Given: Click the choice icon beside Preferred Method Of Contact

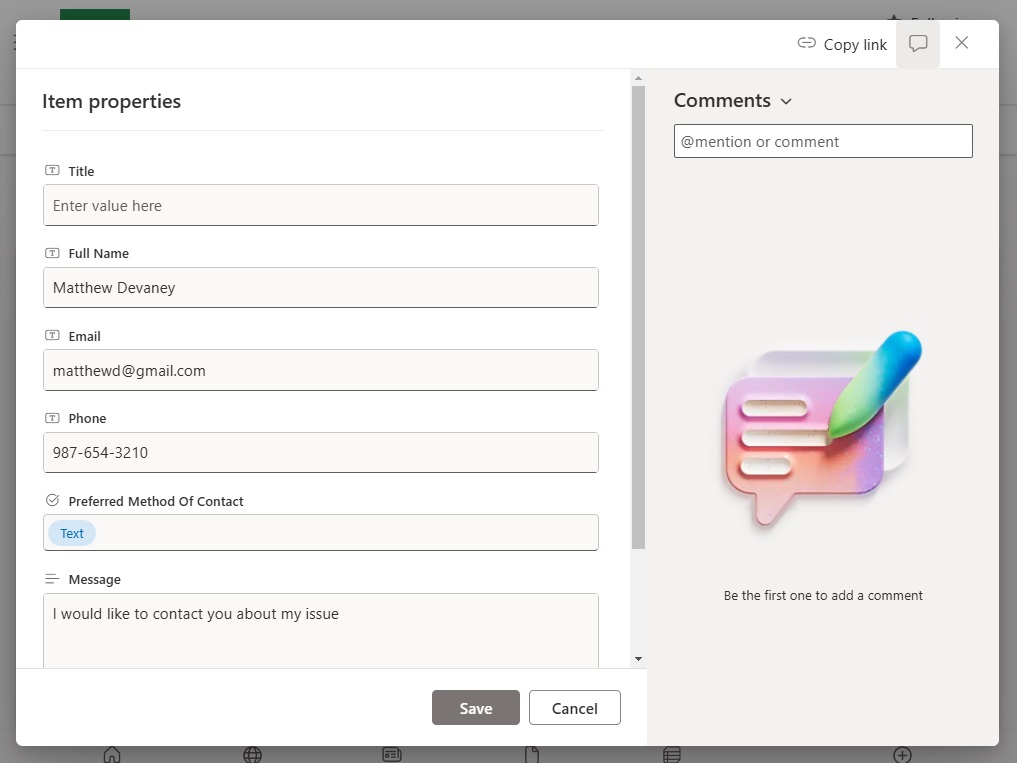Looking at the screenshot, I should click(x=52, y=500).
